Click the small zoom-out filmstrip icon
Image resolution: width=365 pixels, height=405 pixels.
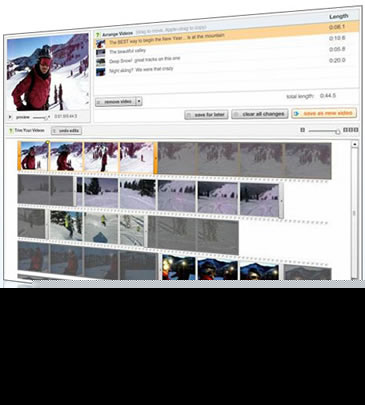(302, 130)
